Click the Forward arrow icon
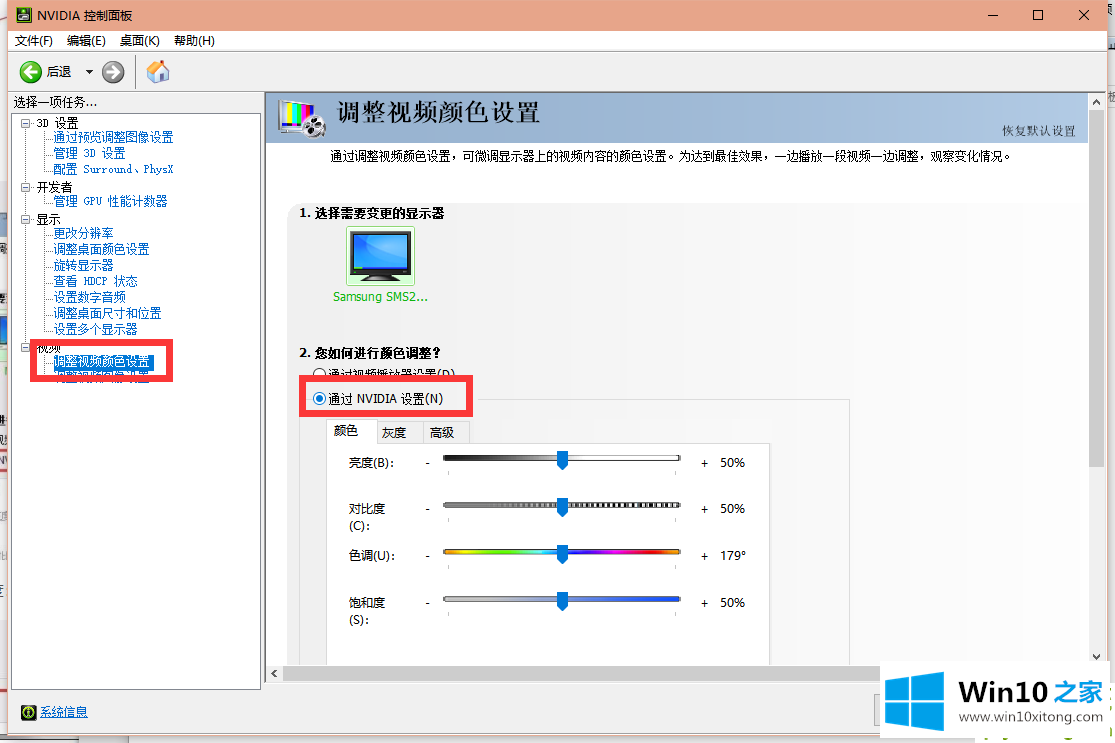This screenshot has height=743, width=1115. (x=113, y=72)
